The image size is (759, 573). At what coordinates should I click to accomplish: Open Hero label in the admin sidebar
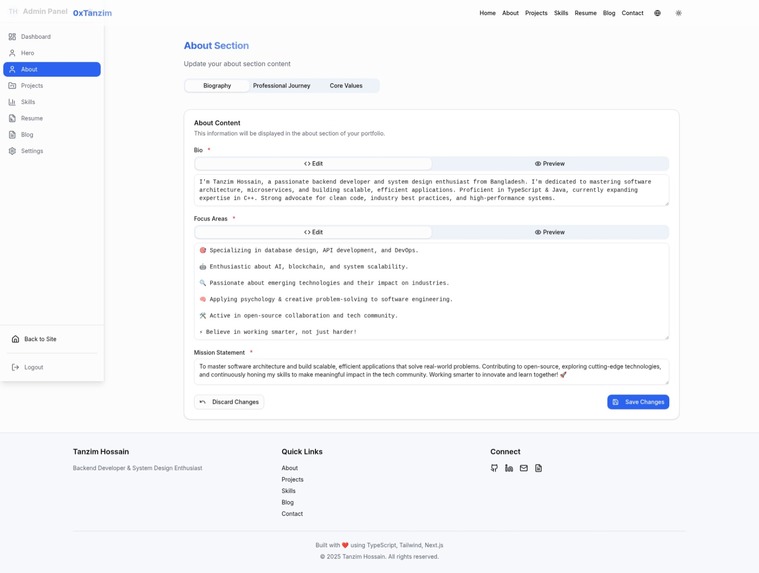[x=28, y=53]
